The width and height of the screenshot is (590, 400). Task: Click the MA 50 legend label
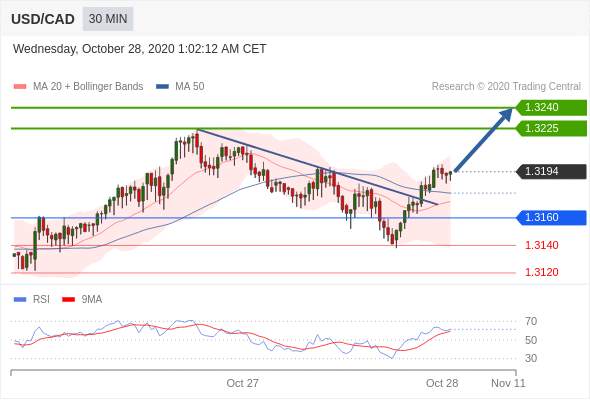[190, 87]
